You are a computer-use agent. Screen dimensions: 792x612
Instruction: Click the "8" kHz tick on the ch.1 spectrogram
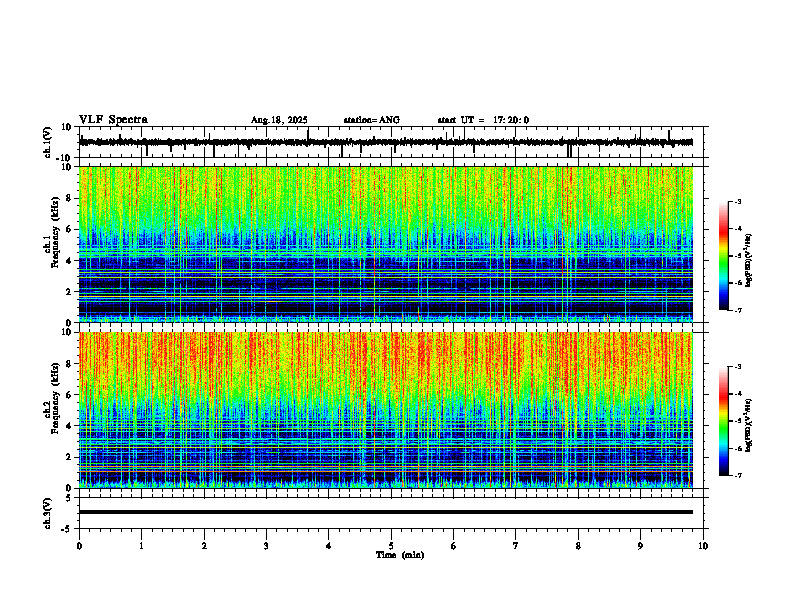point(69,198)
